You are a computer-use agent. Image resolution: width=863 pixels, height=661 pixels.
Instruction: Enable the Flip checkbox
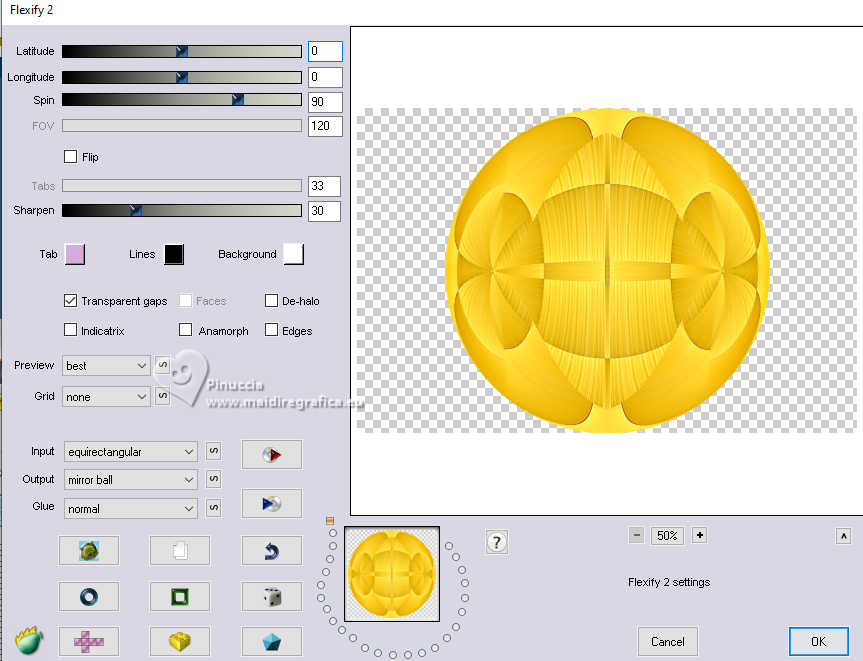pos(70,157)
